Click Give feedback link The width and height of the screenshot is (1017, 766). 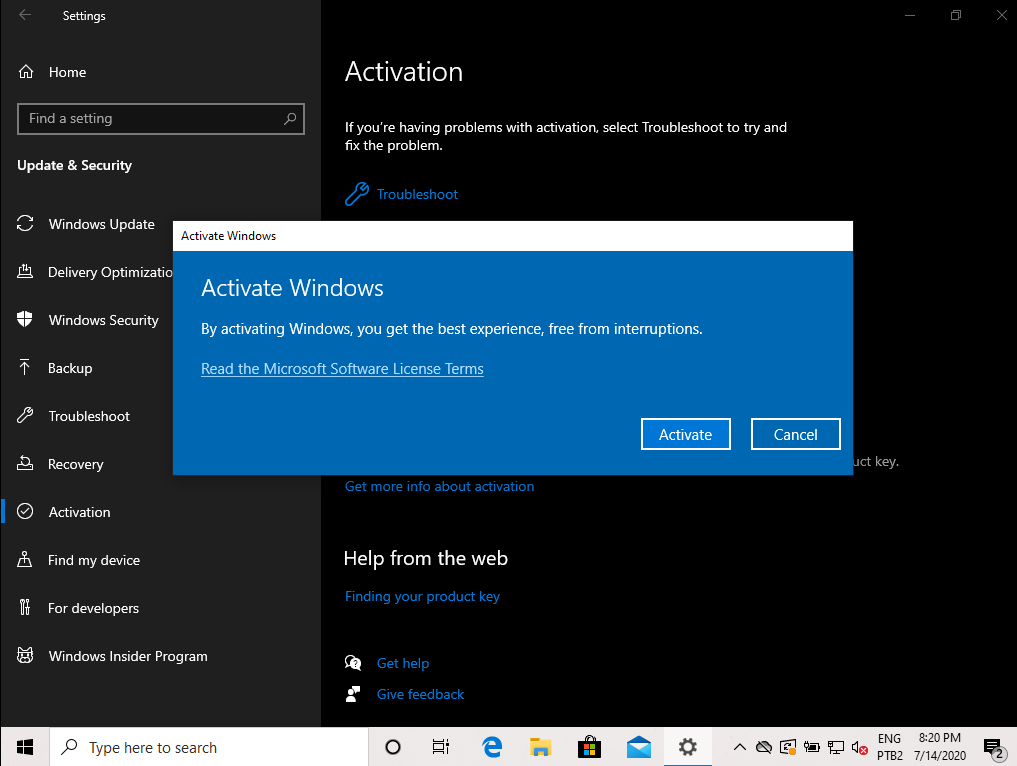click(420, 694)
